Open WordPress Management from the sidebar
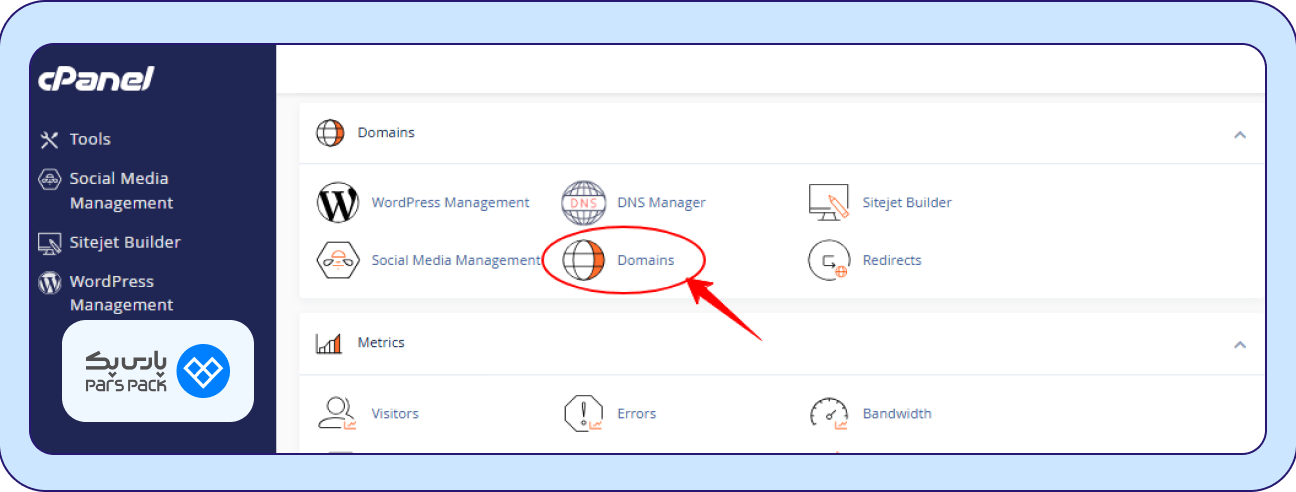Screen dimensions: 1296x492 click(x=121, y=293)
